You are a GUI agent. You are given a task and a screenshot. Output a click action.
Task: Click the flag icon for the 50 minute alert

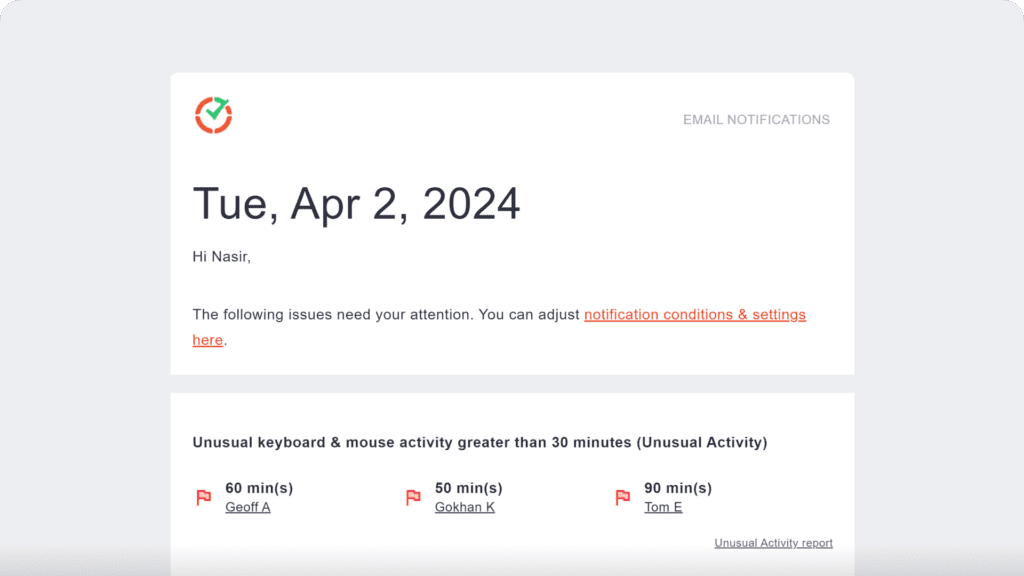tap(412, 496)
